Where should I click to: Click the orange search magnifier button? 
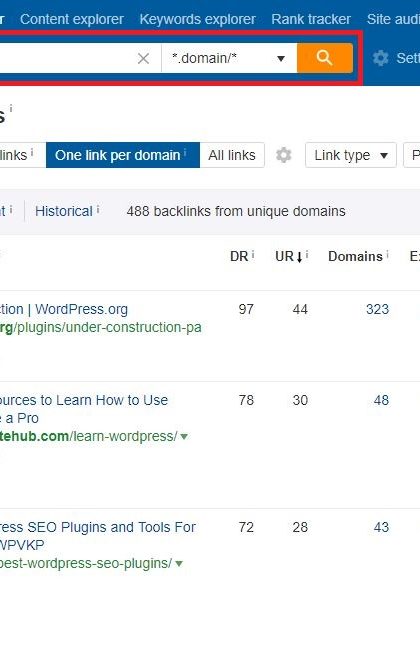pos(325,58)
